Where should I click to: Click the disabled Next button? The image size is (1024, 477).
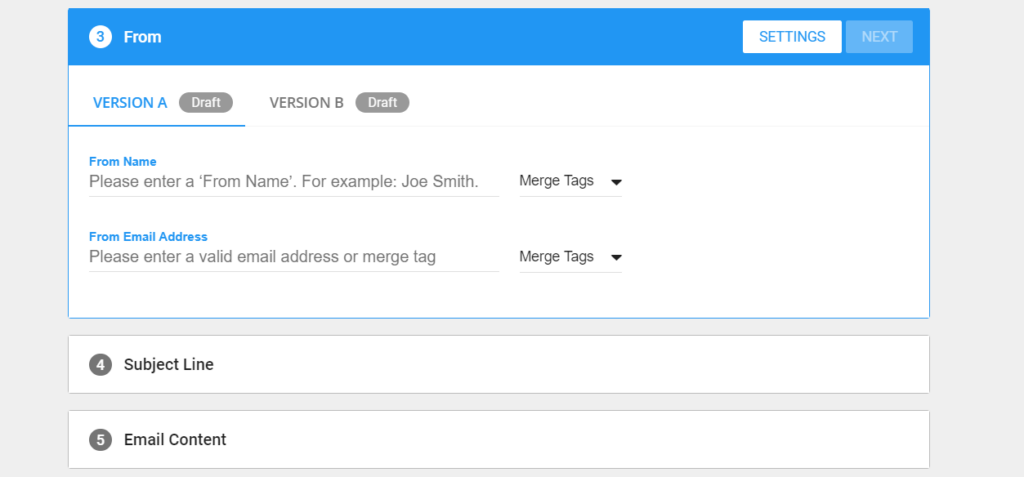[x=879, y=37]
